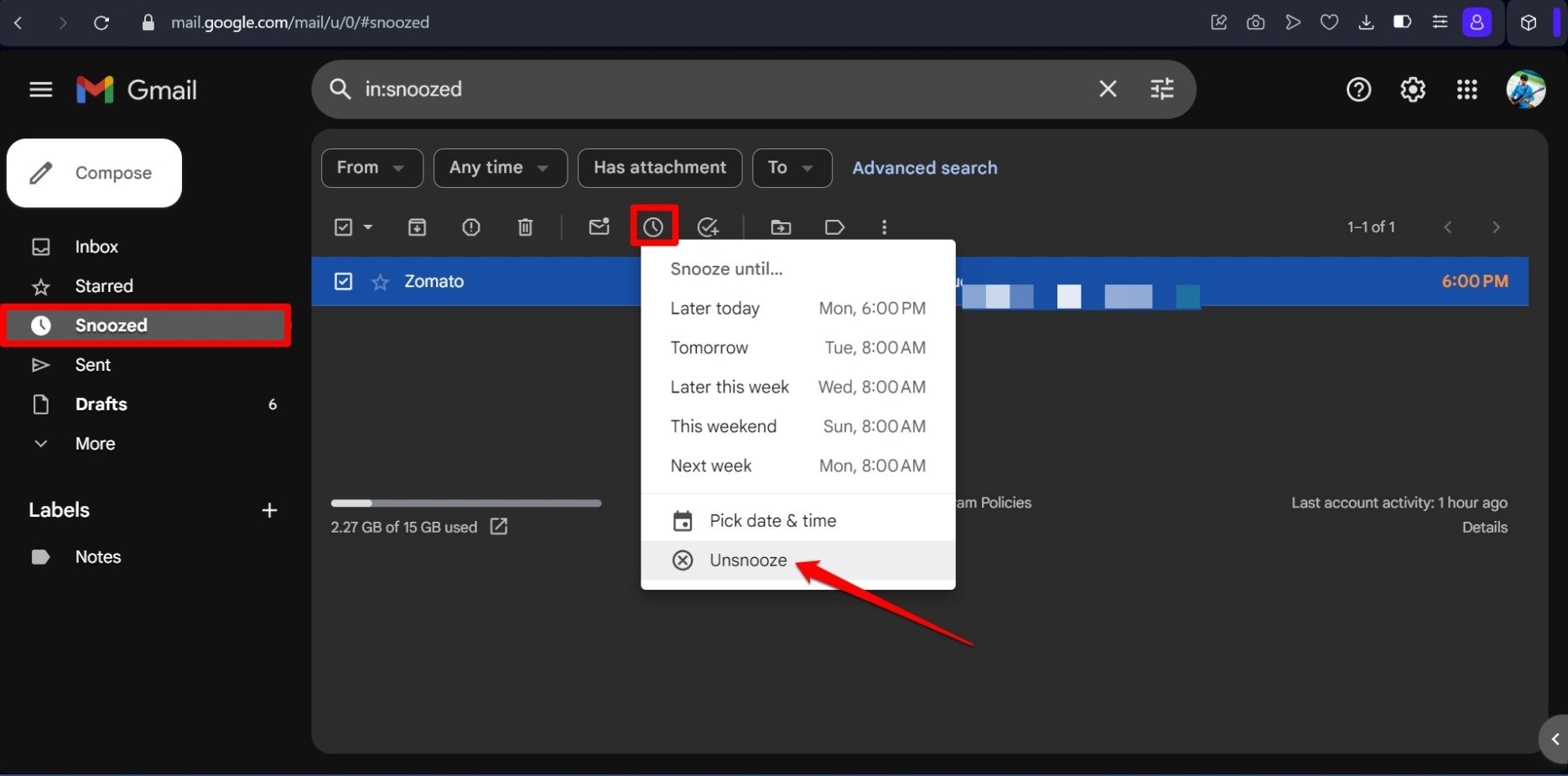The width and height of the screenshot is (1568, 776).
Task: Mark the Zomato email as unread
Action: (x=599, y=227)
